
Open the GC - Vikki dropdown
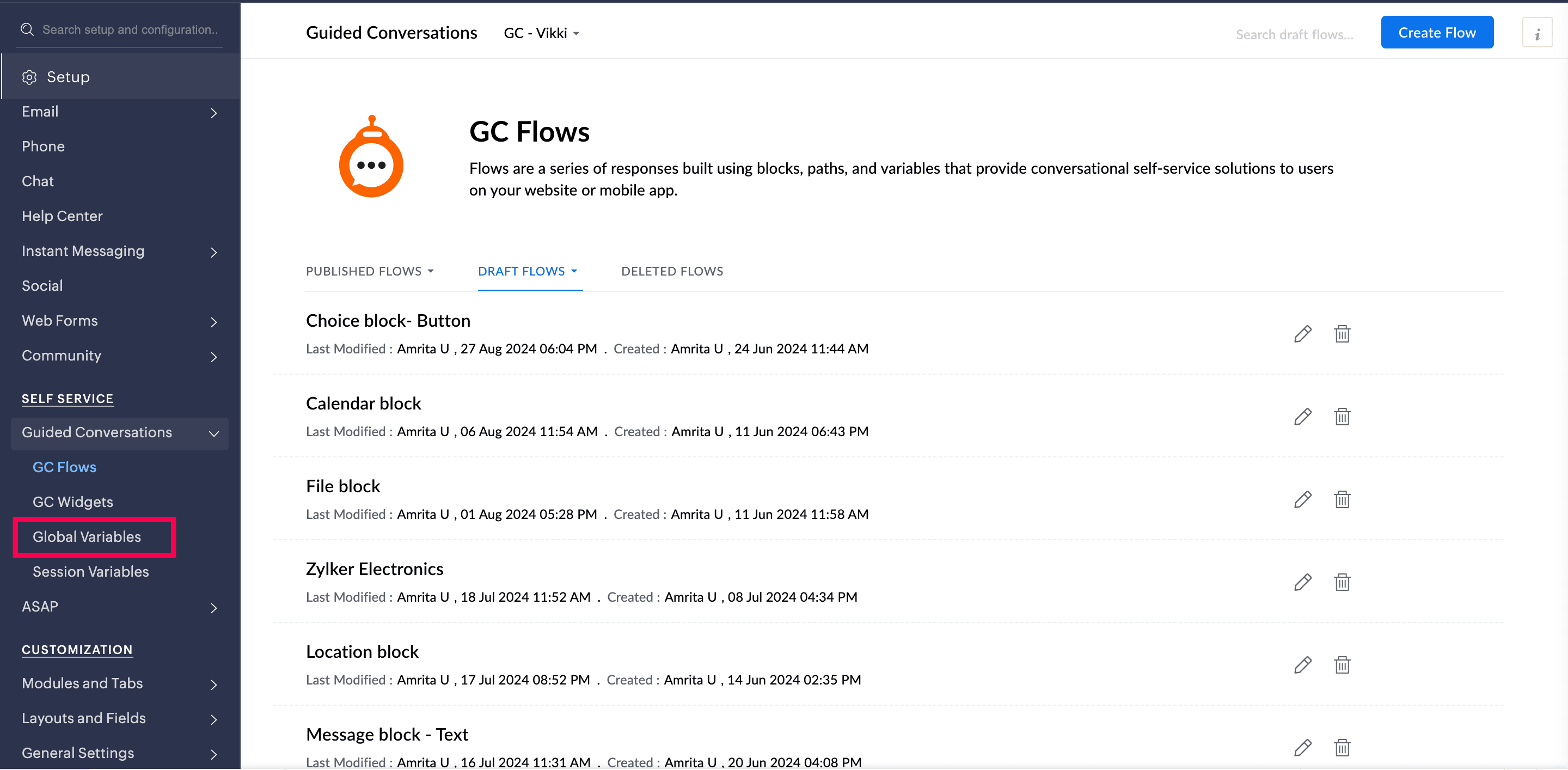click(x=541, y=33)
